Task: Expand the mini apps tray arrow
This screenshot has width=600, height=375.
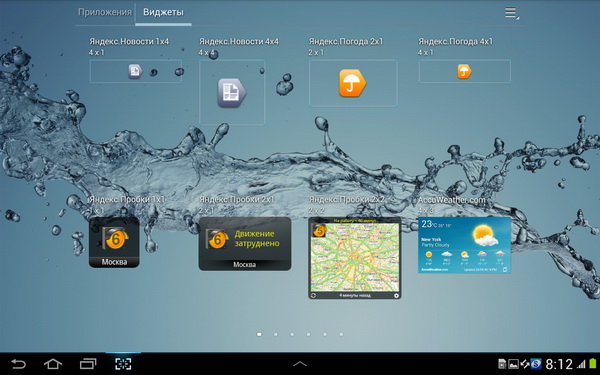Action: coord(300,364)
